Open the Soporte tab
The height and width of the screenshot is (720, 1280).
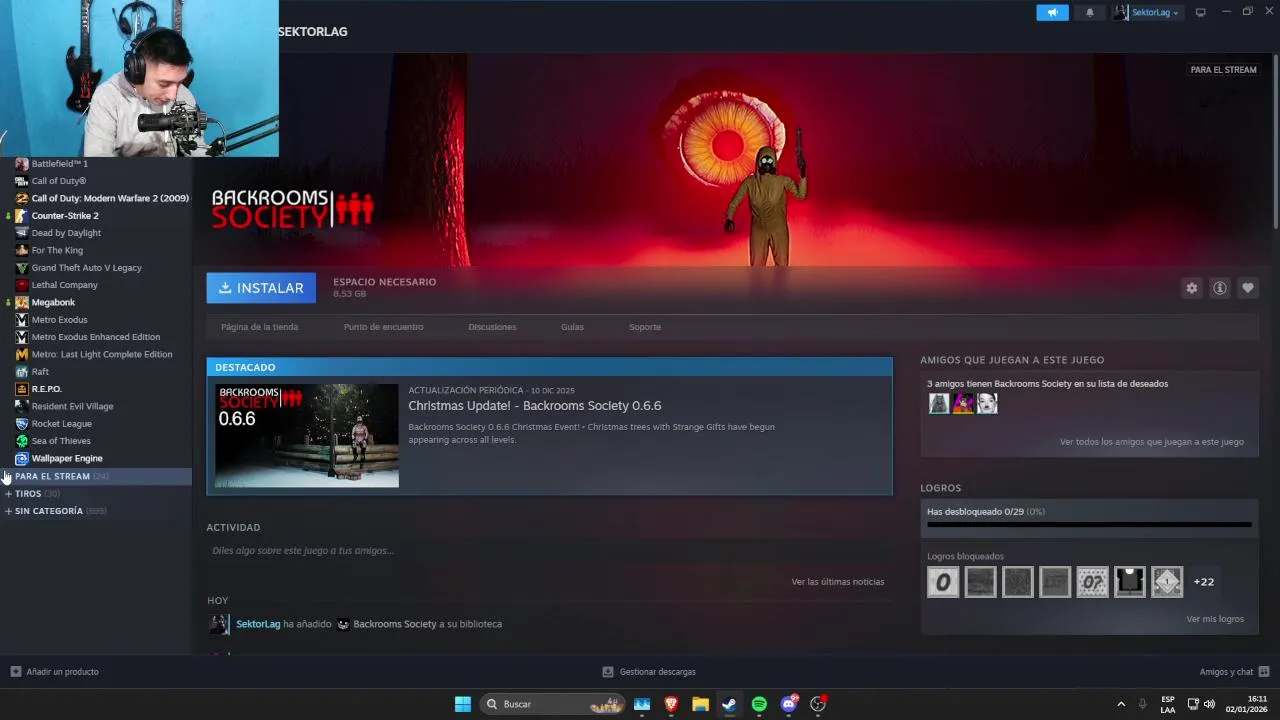645,327
